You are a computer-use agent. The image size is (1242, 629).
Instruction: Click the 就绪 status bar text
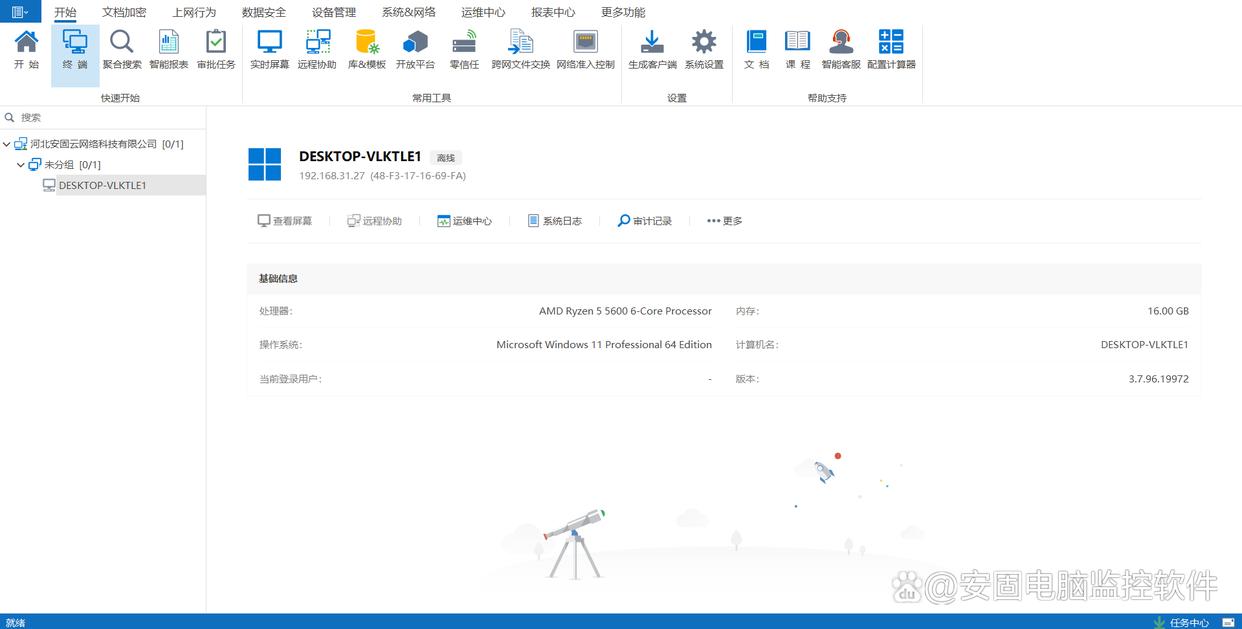pyautogui.click(x=15, y=622)
